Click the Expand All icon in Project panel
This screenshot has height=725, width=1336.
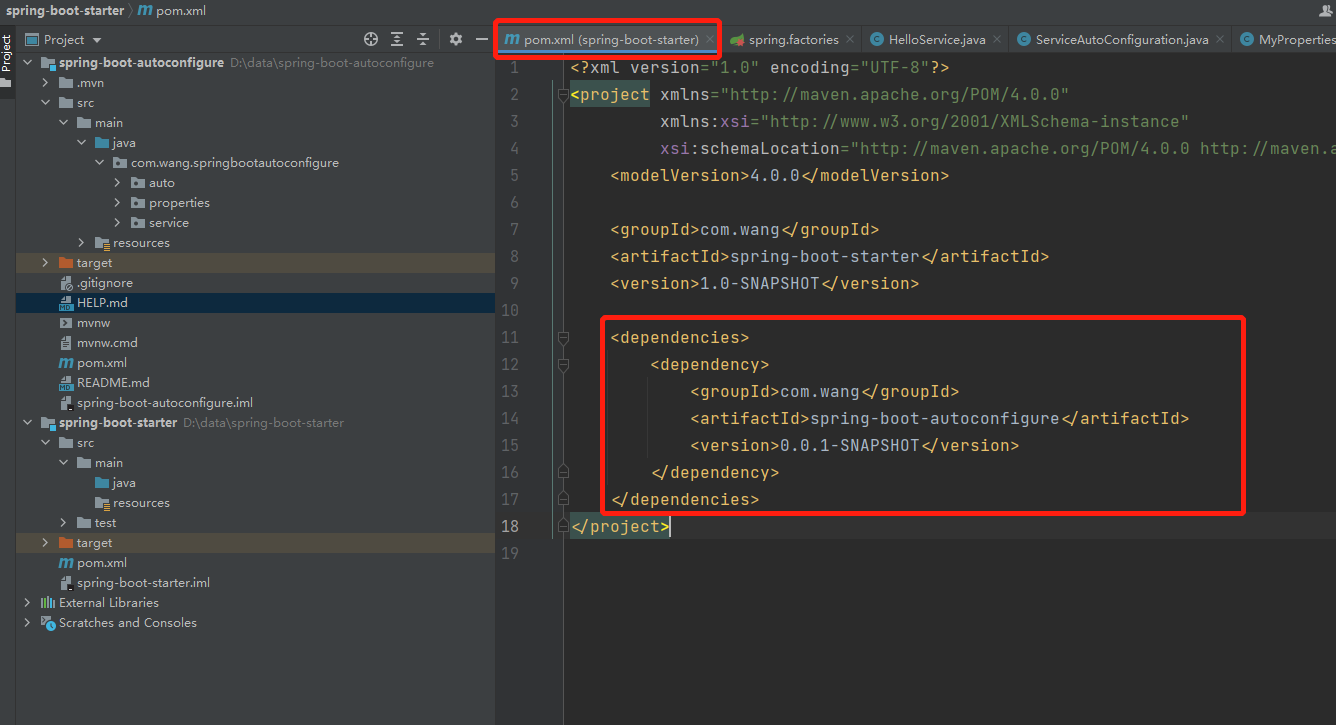(397, 39)
